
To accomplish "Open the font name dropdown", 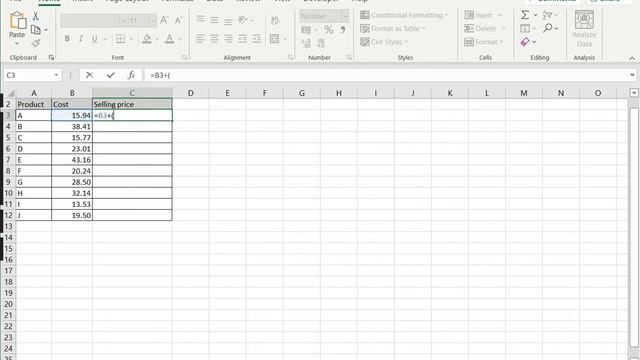I will point(124,20).
